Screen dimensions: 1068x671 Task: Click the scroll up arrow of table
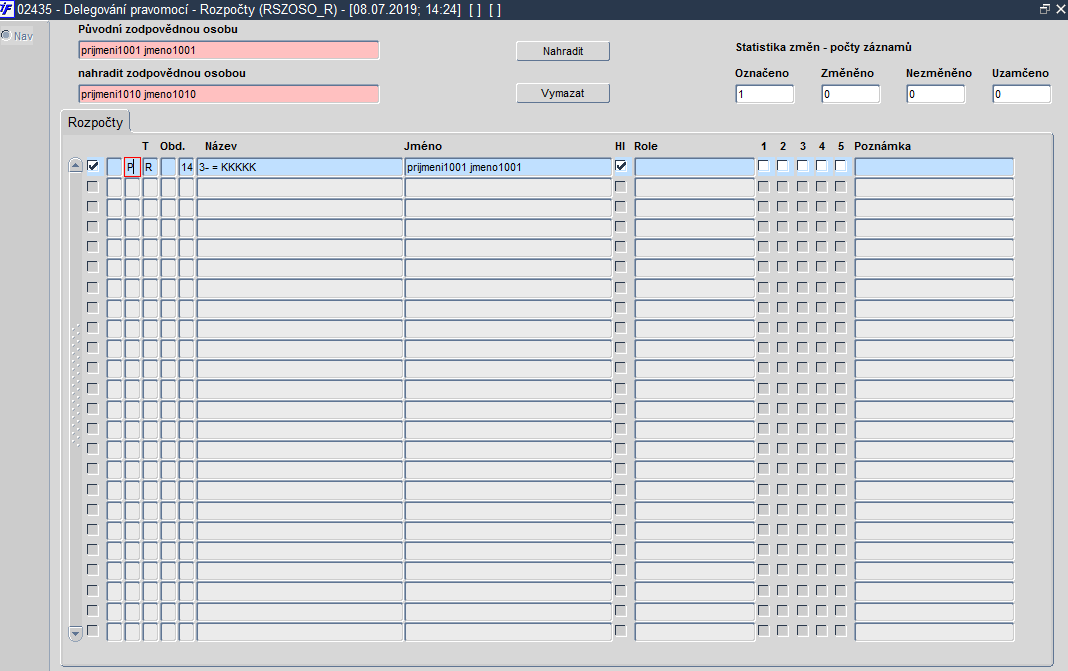coord(76,166)
